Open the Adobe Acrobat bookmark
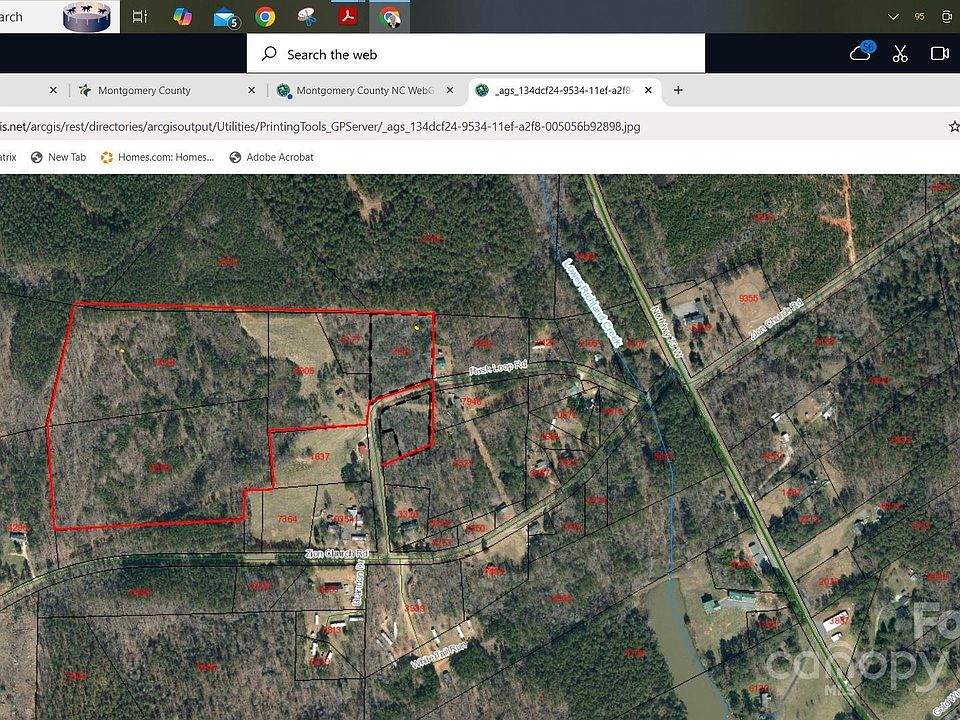The width and height of the screenshot is (960, 720). tap(271, 157)
